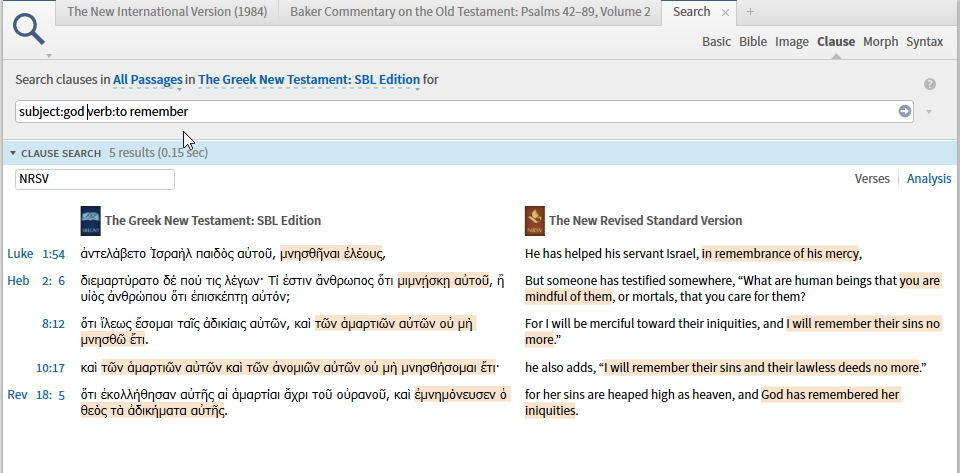This screenshot has height=473, width=960.
Task: Choose the Bible search type
Action: 753,42
